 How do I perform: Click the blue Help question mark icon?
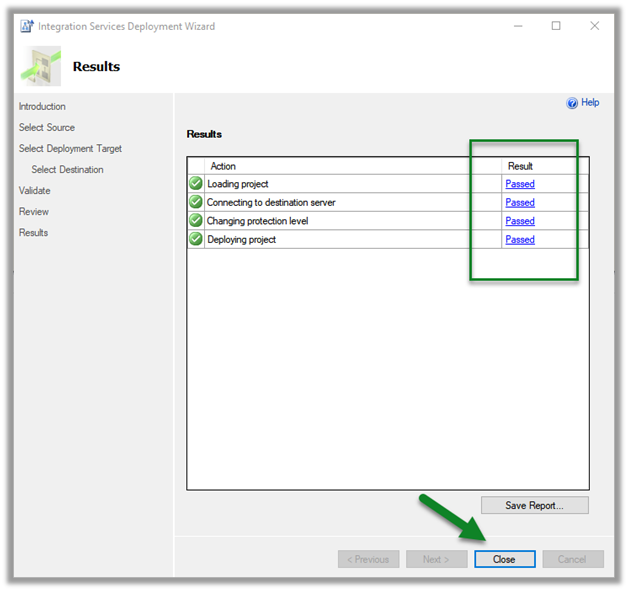click(x=572, y=103)
